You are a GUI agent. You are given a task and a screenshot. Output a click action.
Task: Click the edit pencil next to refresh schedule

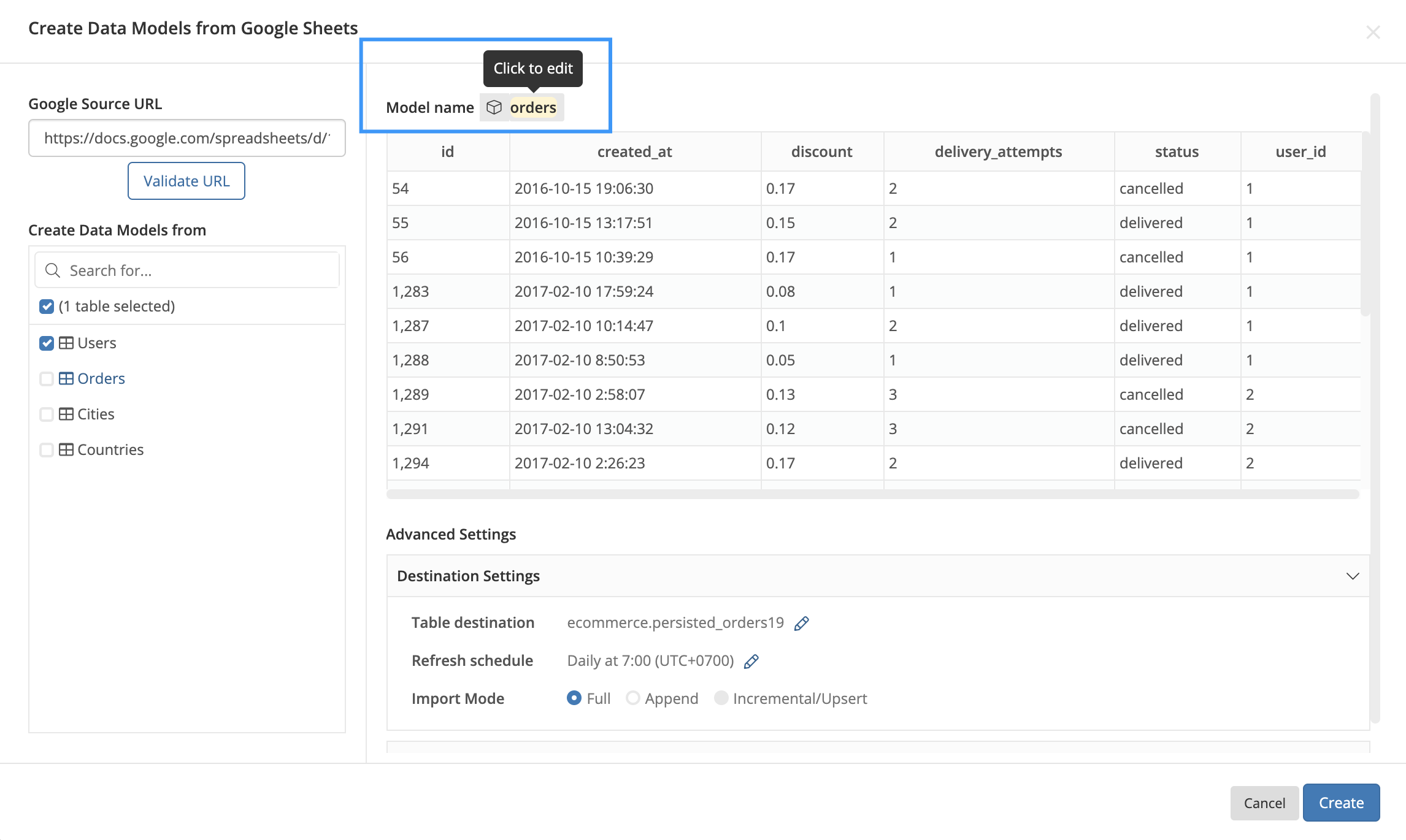click(751, 662)
